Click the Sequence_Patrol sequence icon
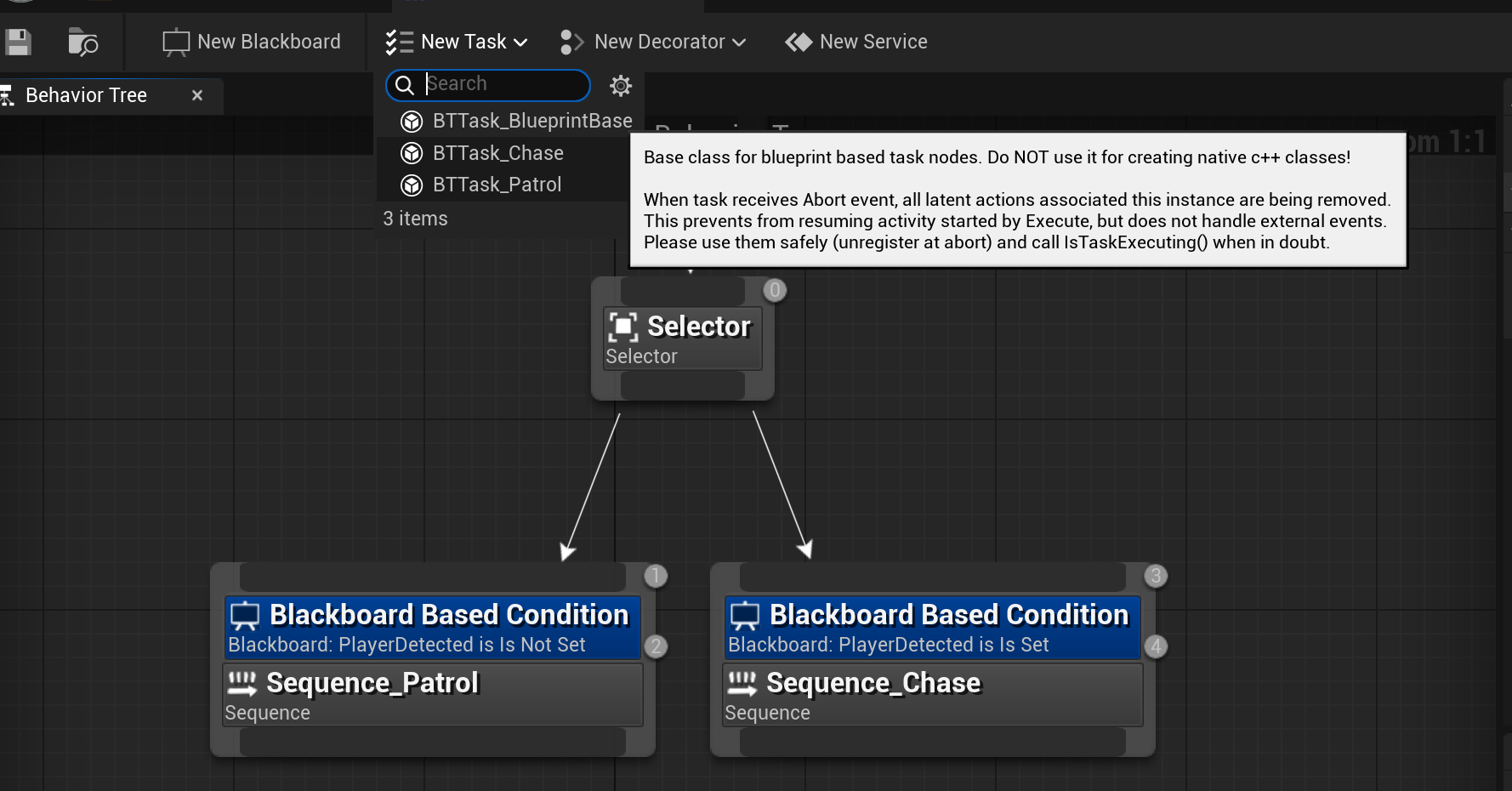 click(242, 683)
